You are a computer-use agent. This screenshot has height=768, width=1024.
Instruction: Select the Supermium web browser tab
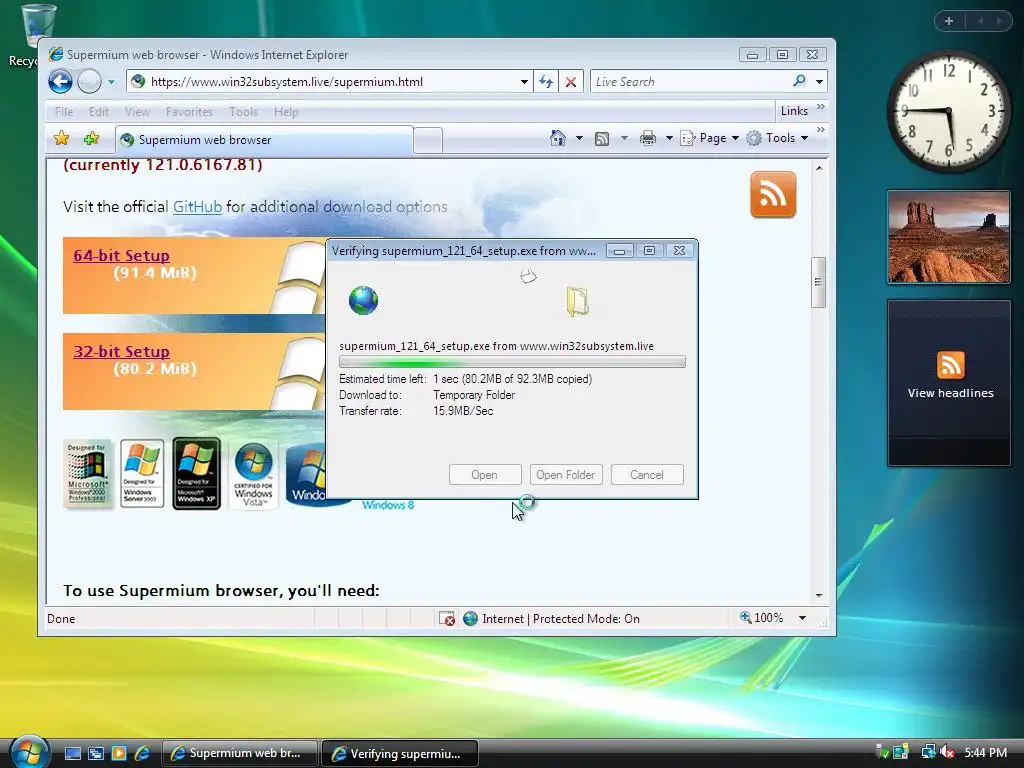coord(264,140)
